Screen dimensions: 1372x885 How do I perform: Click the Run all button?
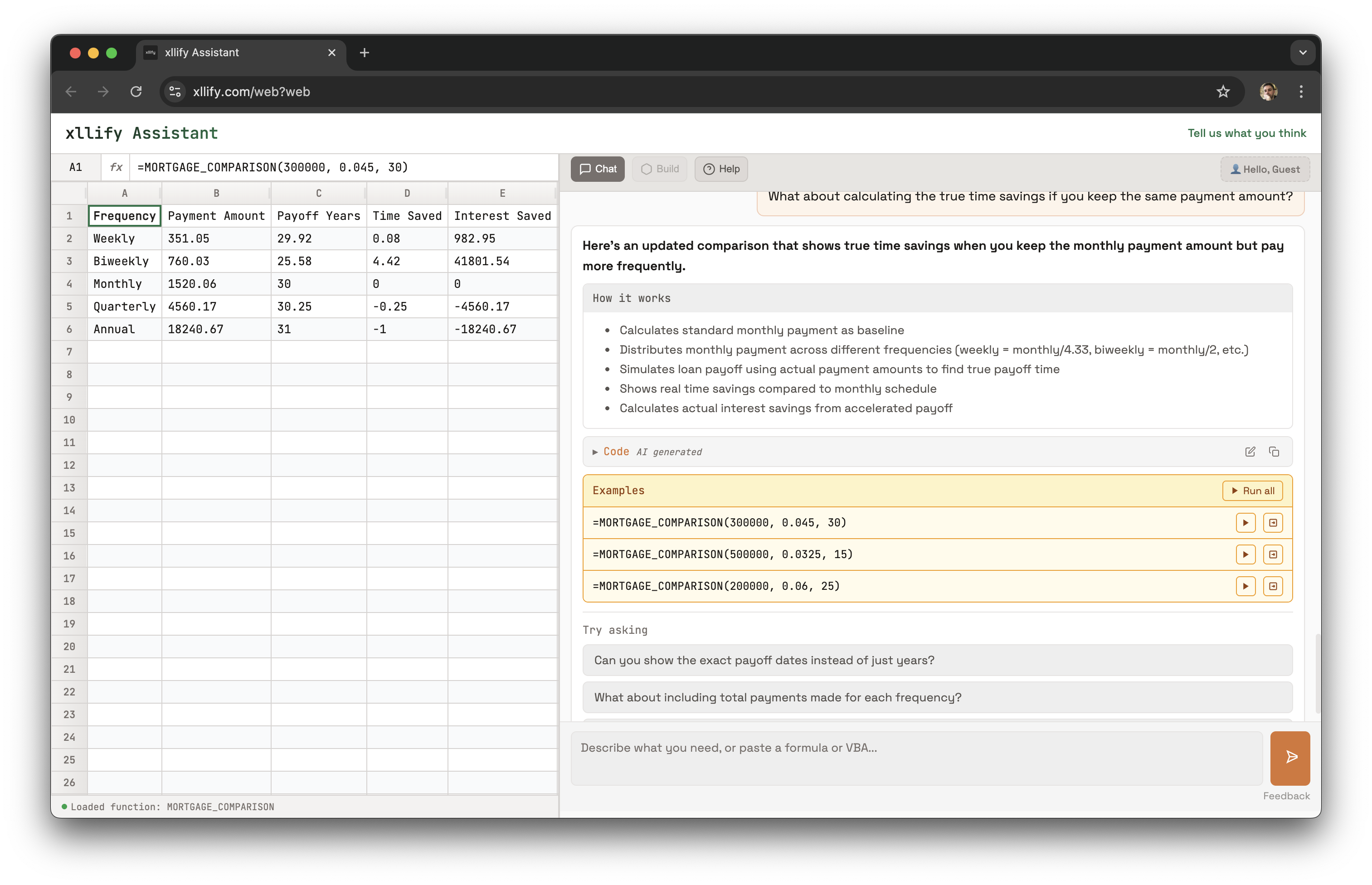(1252, 490)
